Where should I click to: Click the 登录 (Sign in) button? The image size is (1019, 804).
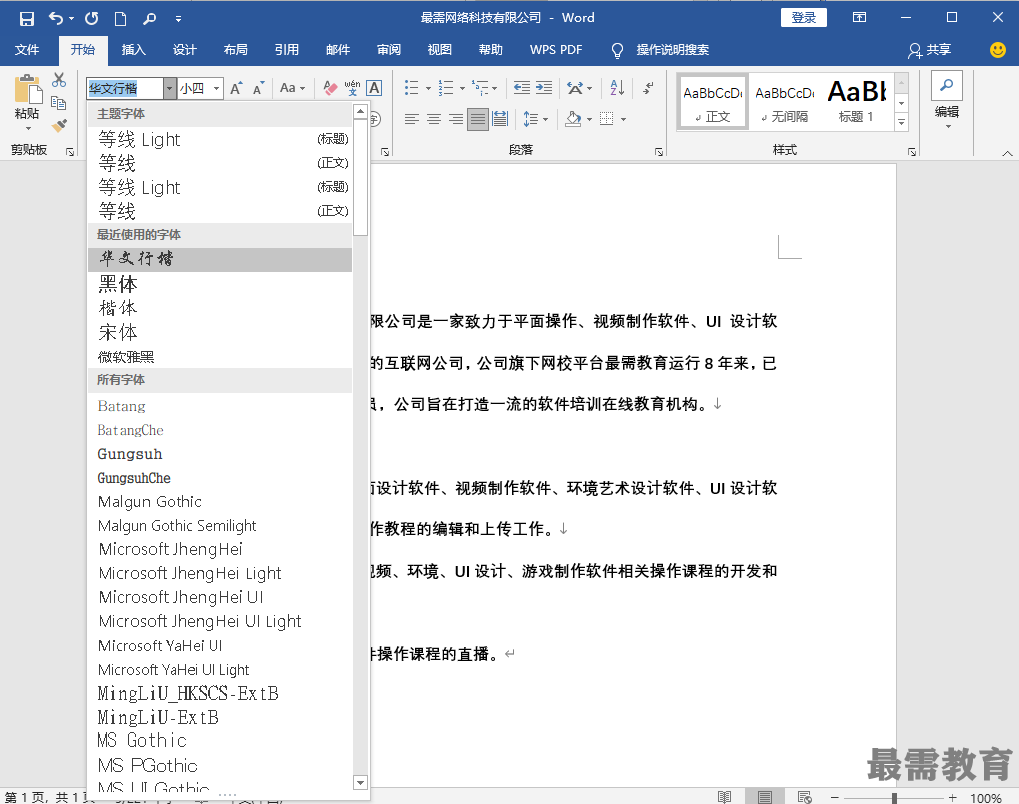(x=803, y=18)
